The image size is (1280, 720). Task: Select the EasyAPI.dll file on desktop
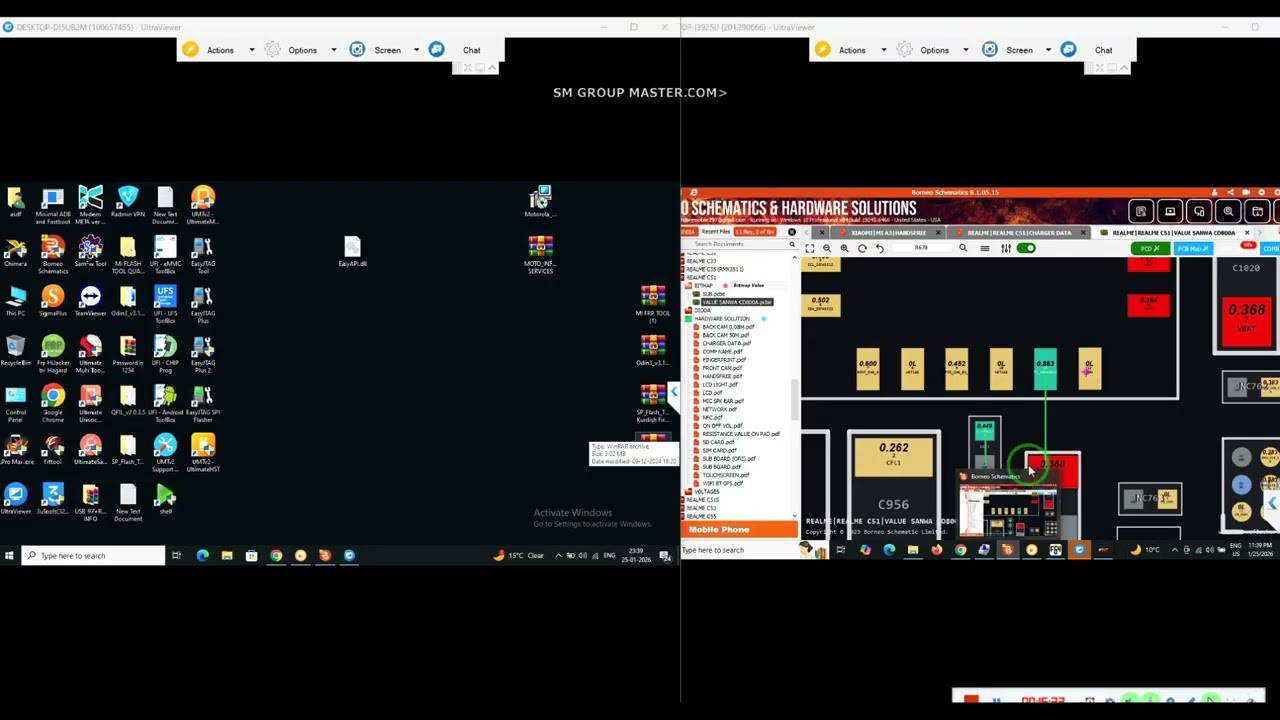[x=352, y=252]
